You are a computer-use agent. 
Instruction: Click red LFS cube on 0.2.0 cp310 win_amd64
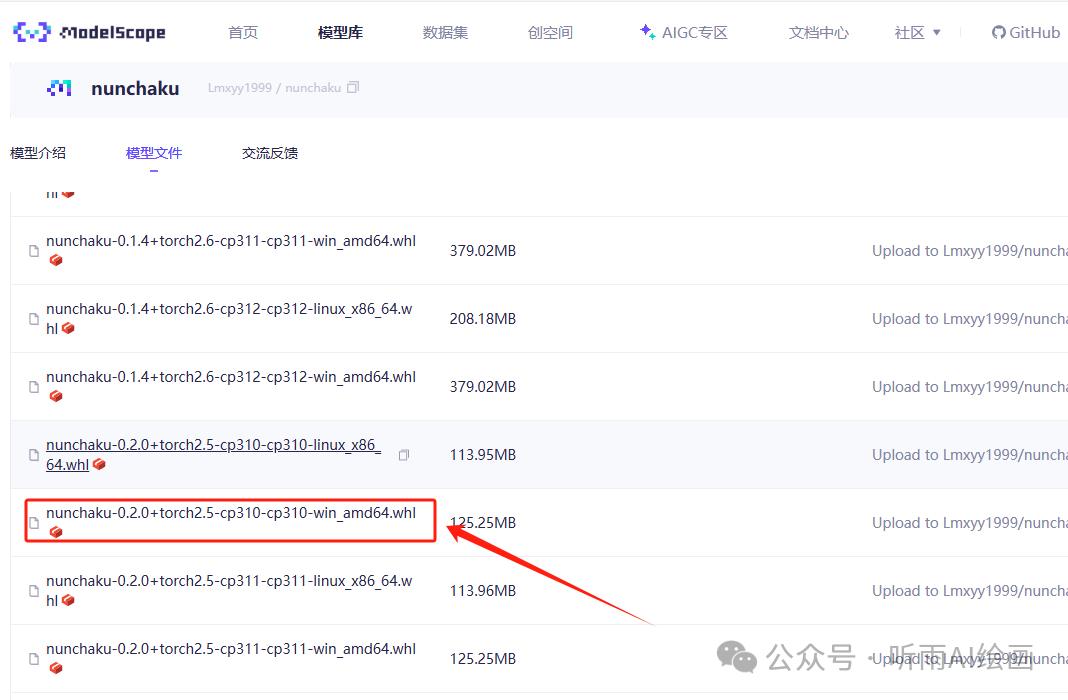click(x=56, y=532)
